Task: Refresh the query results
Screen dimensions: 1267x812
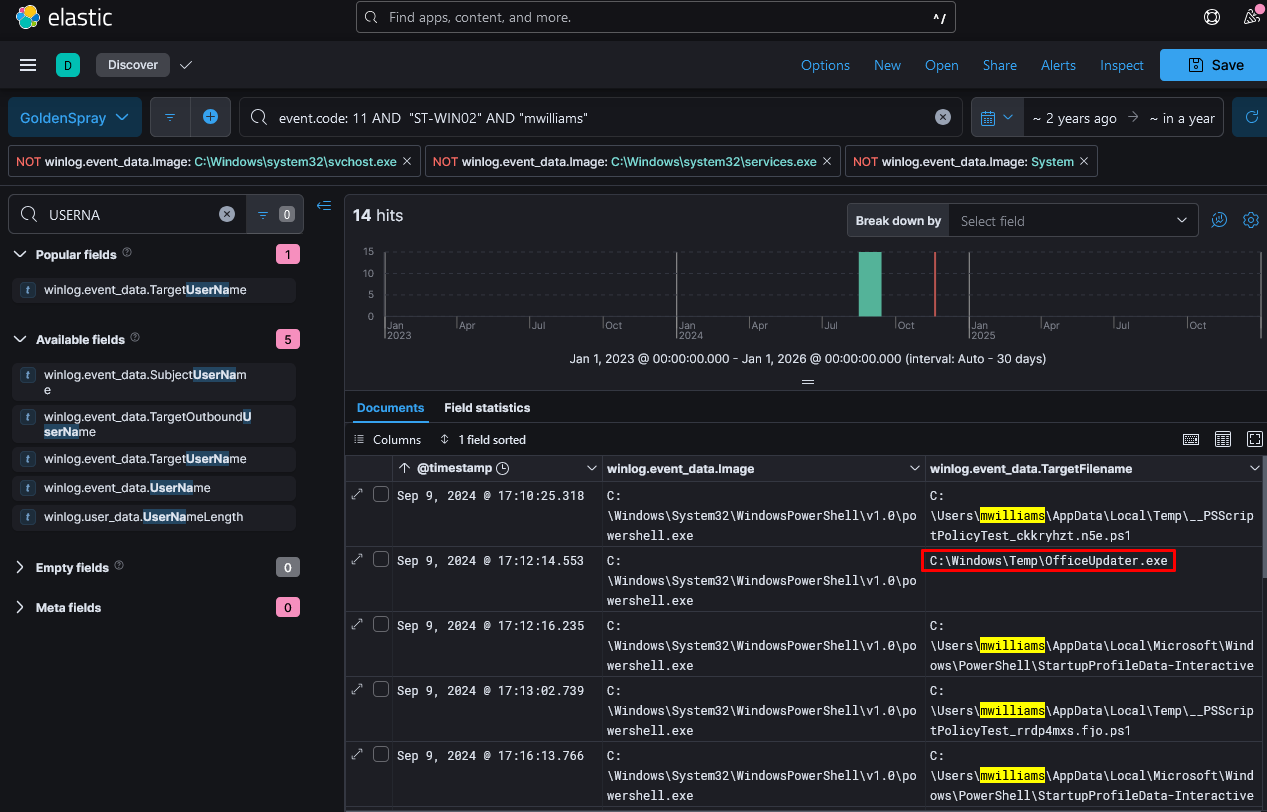Action: pos(1250,117)
